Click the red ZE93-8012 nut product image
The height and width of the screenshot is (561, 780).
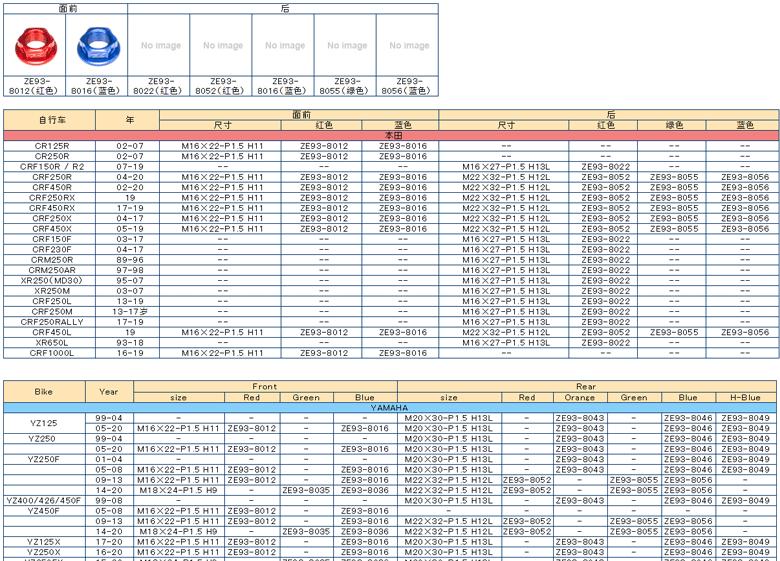pyautogui.click(x=36, y=46)
